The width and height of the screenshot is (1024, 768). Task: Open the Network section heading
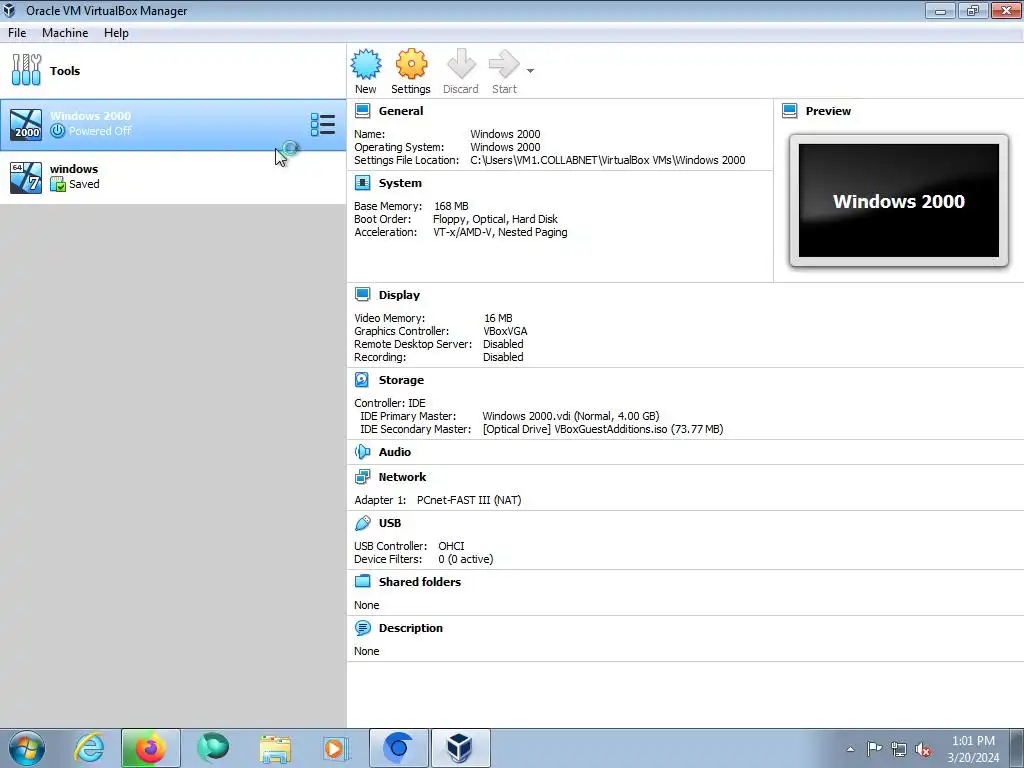(x=402, y=477)
